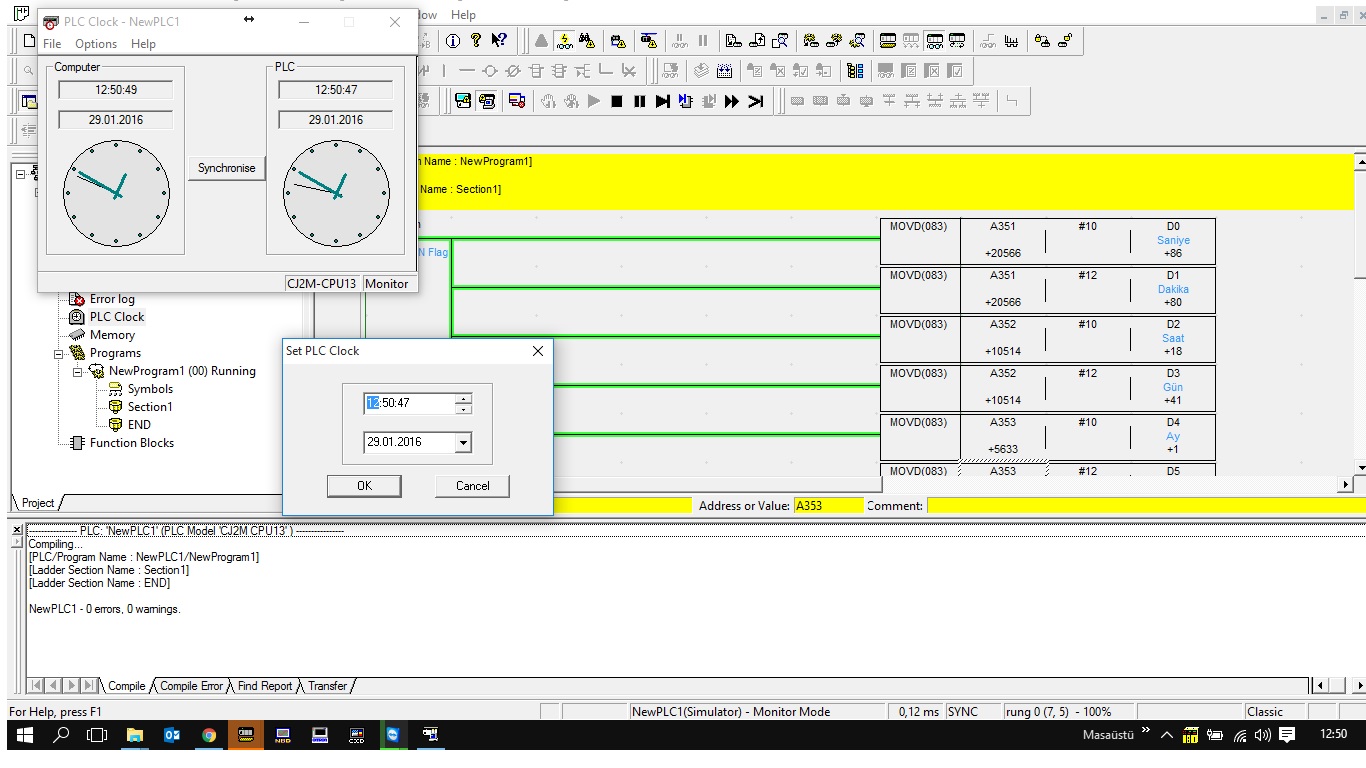Image resolution: width=1366 pixels, height=768 pixels.
Task: Click the Pause simulation icon
Action: pyautogui.click(x=640, y=101)
